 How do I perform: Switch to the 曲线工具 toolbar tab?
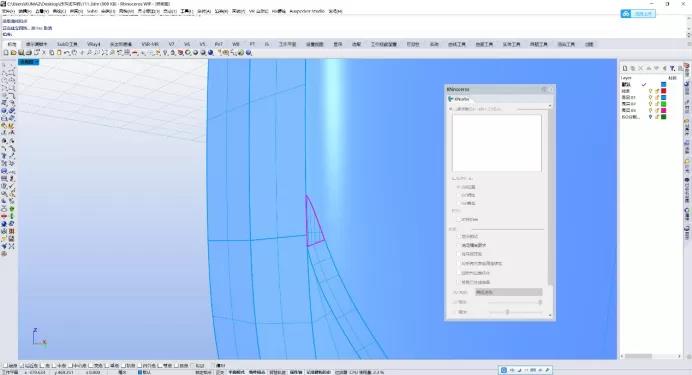pyautogui.click(x=457, y=44)
